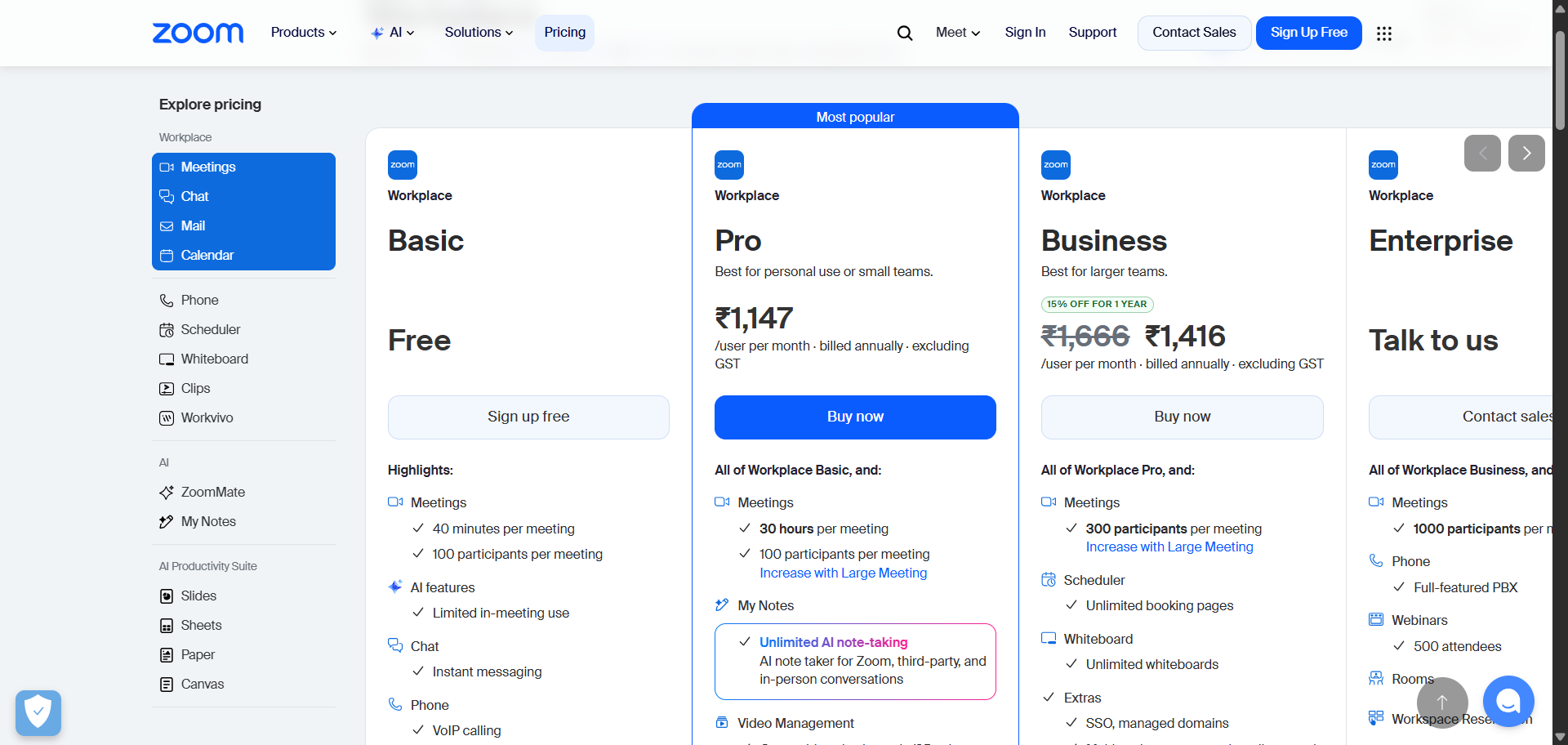Click the back-to-top arrow button

click(1442, 703)
